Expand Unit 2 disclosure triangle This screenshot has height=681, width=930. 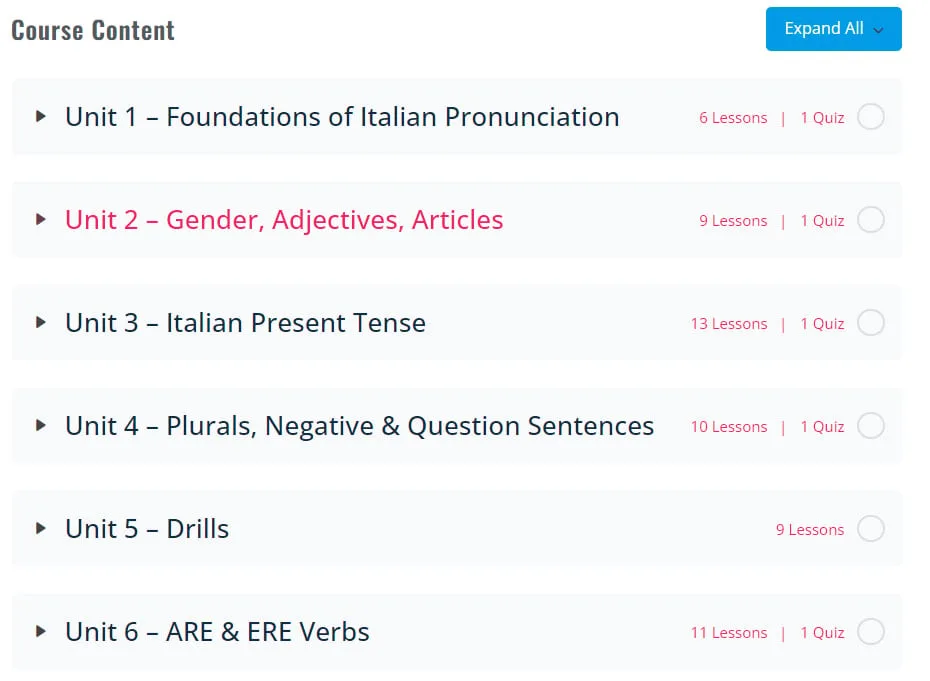click(41, 219)
